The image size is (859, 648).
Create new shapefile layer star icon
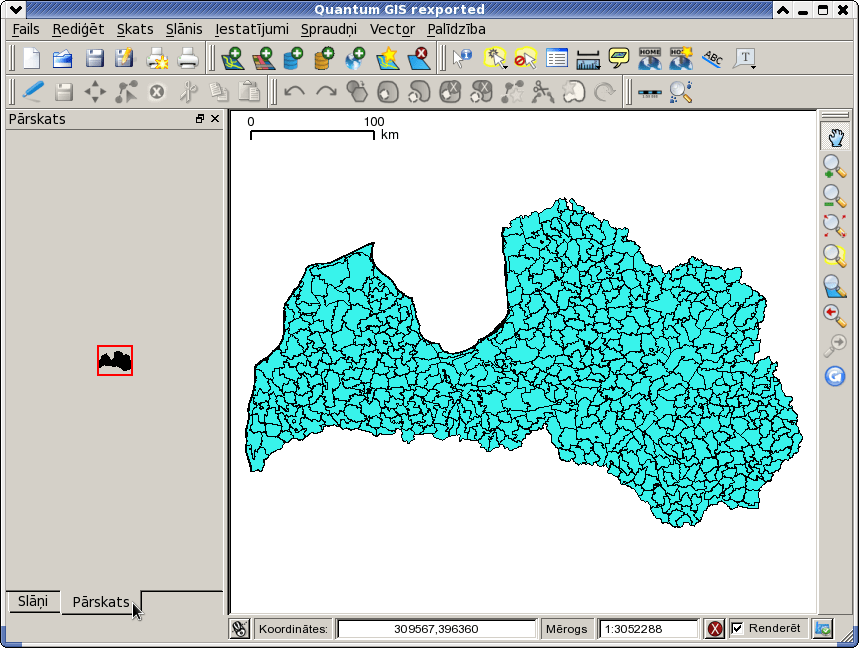(387, 59)
